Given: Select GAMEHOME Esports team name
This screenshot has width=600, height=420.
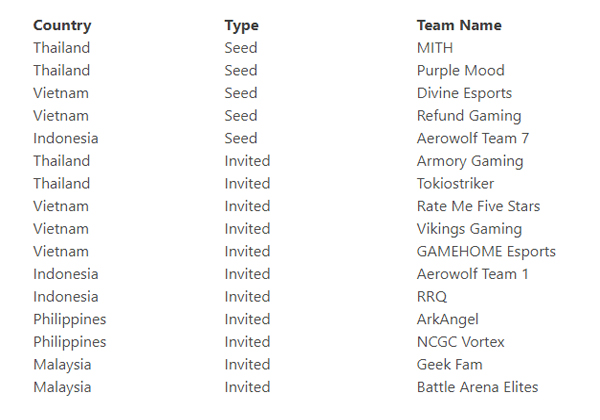Looking at the screenshot, I should tap(486, 252).
